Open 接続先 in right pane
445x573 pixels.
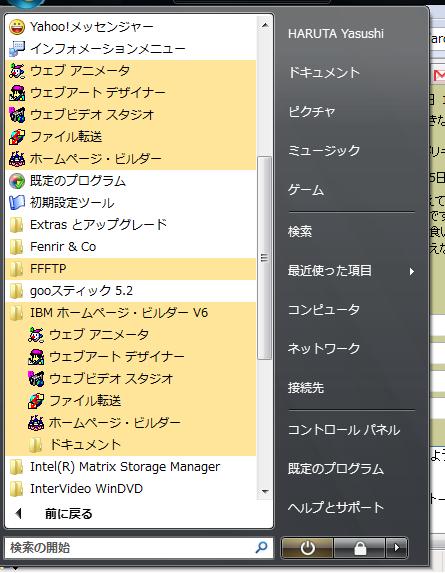[x=306, y=387]
